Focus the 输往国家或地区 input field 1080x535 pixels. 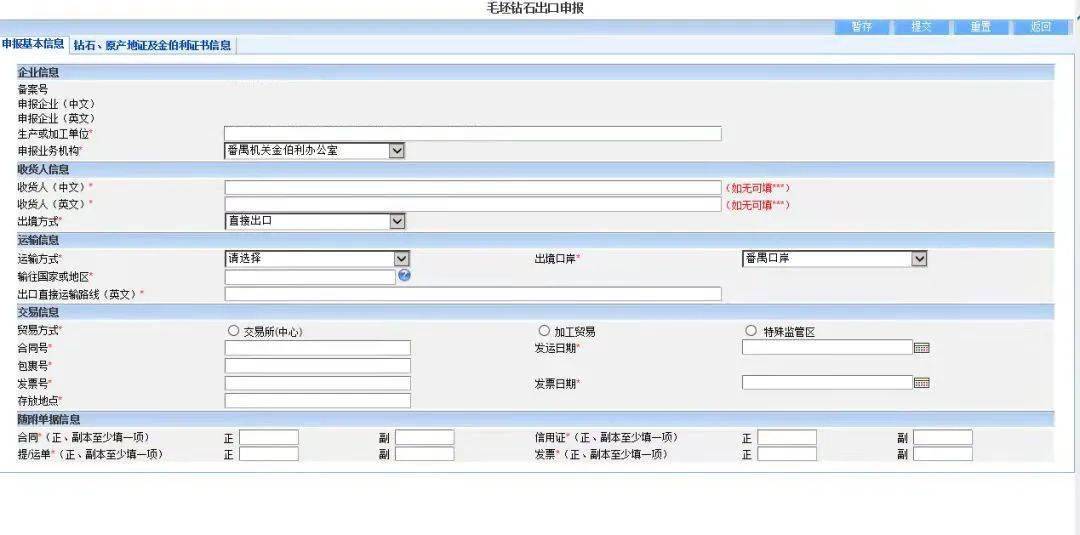310,277
